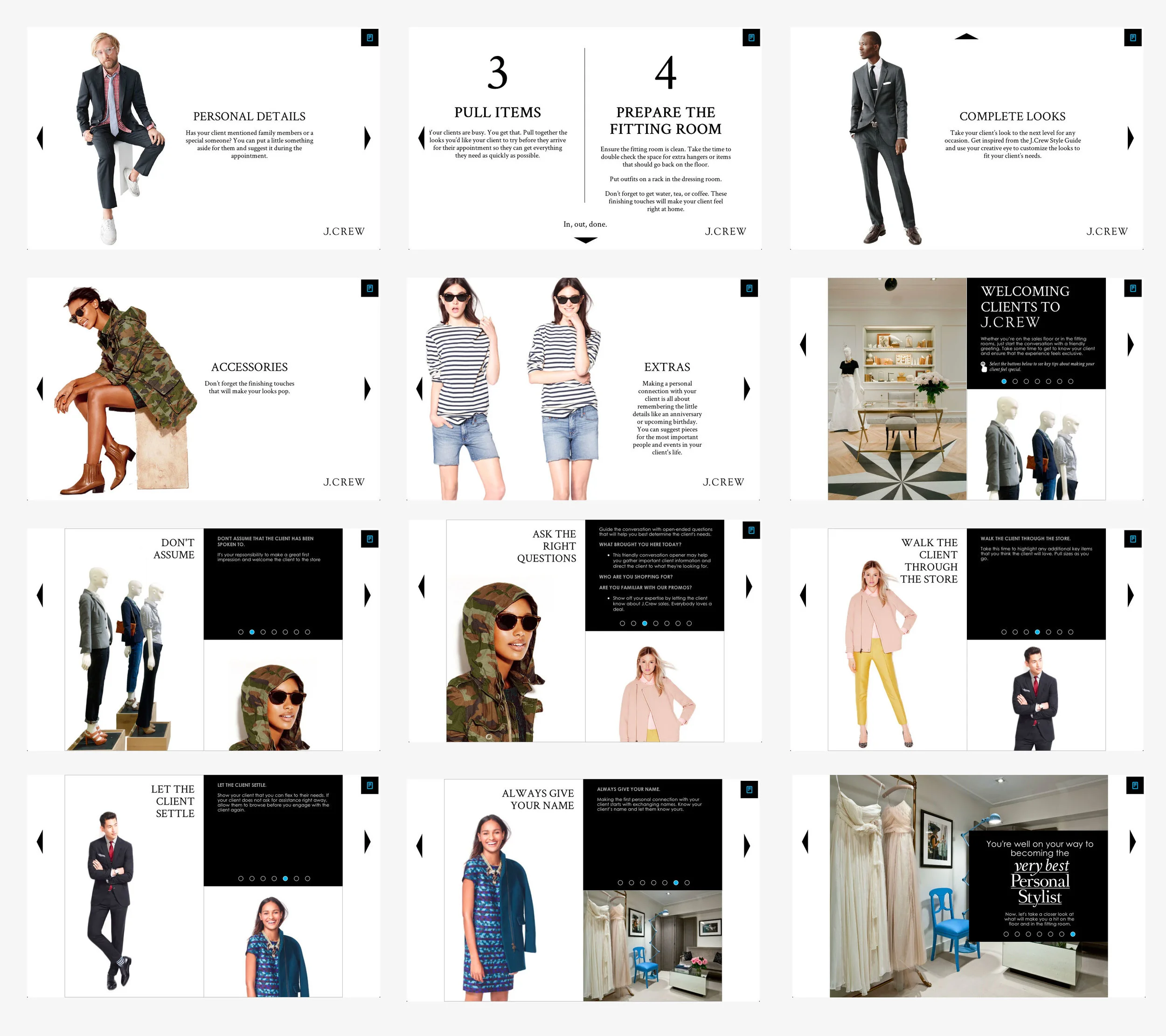Go to previous page from Personal Details slide
1166x1036 pixels.
[40, 138]
